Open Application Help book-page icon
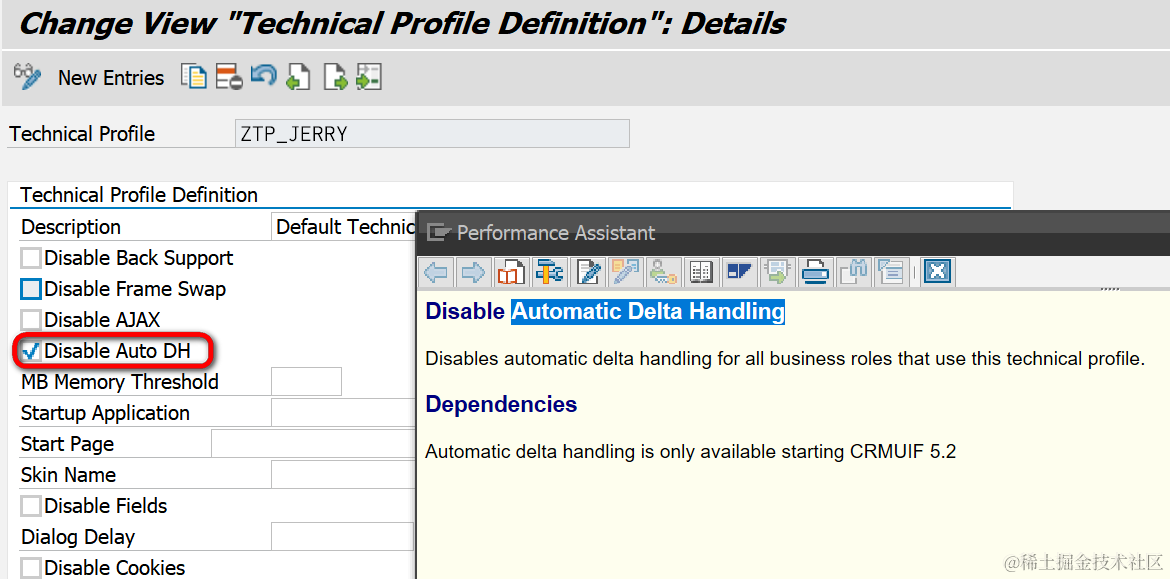1170x579 pixels. [x=511, y=272]
